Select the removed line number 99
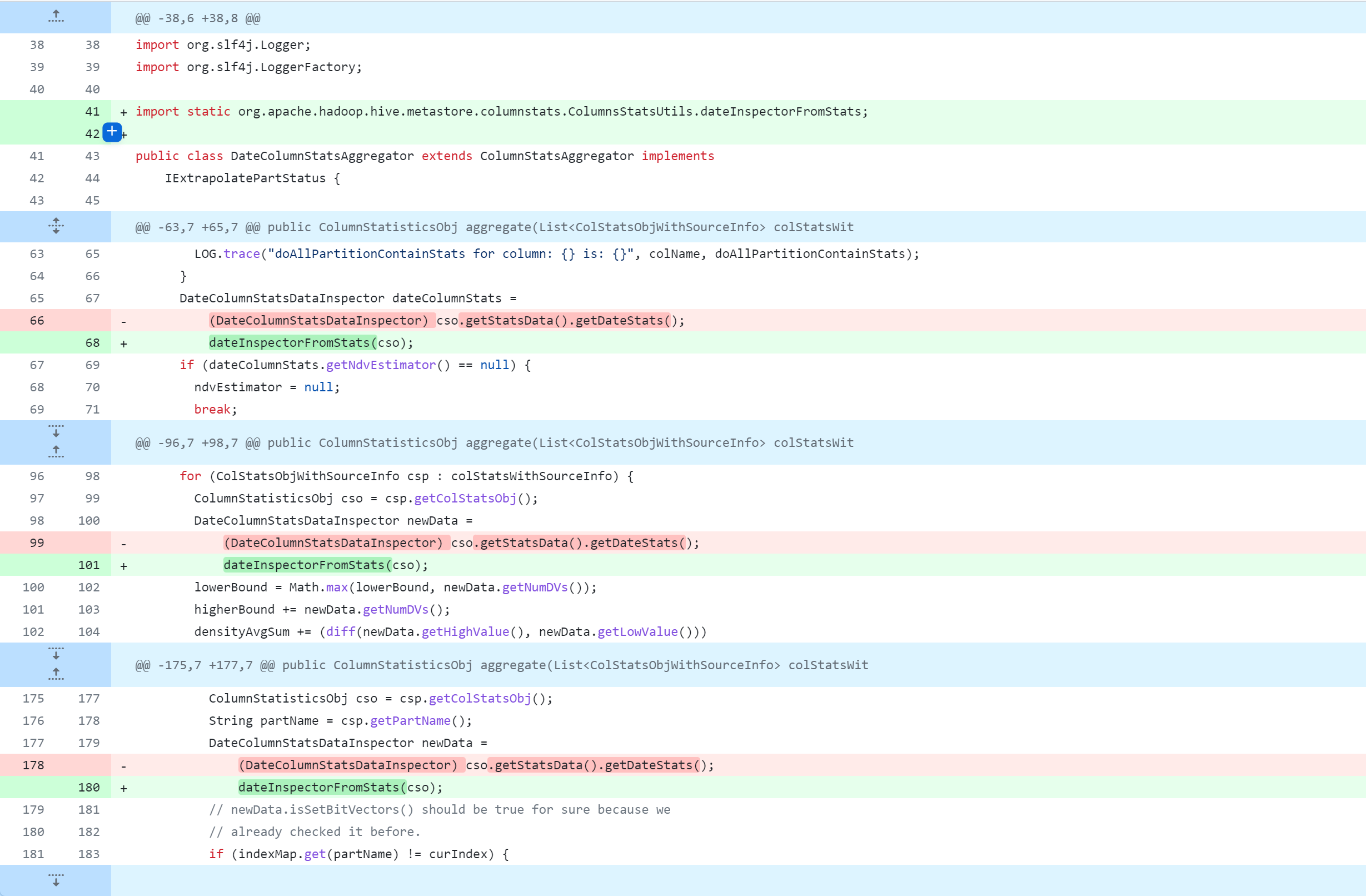The width and height of the screenshot is (1366, 896). tap(37, 542)
